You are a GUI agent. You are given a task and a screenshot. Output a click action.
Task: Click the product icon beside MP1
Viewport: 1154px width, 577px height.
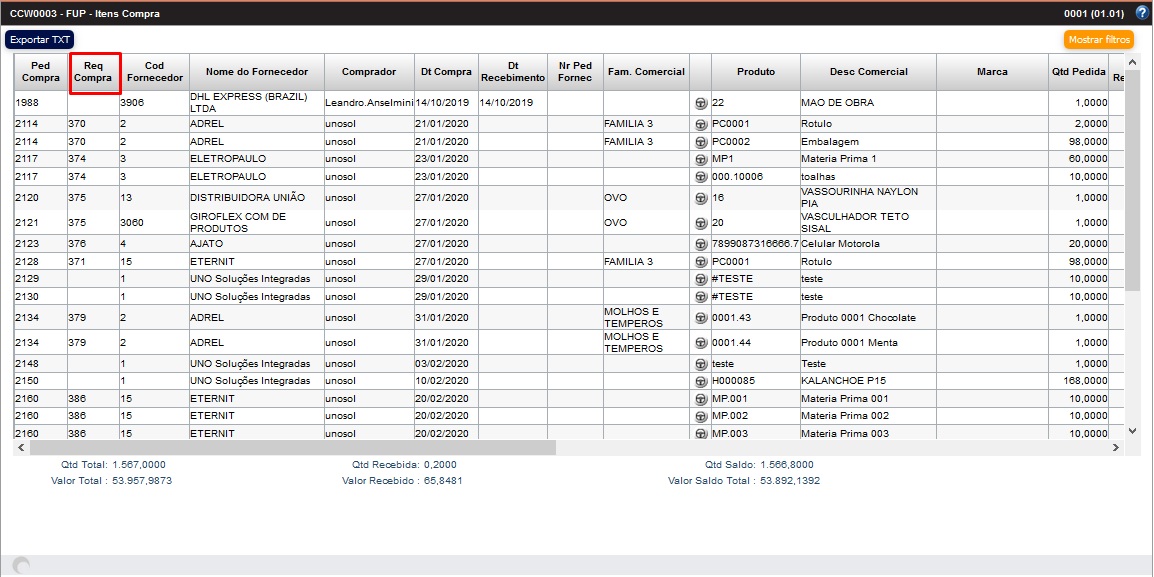pyautogui.click(x=700, y=159)
